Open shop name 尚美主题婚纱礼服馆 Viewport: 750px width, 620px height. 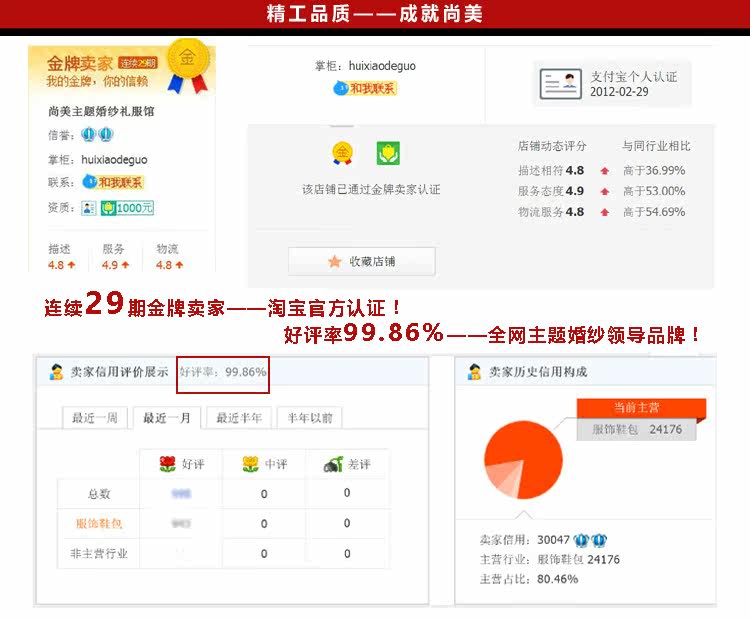coord(101,111)
